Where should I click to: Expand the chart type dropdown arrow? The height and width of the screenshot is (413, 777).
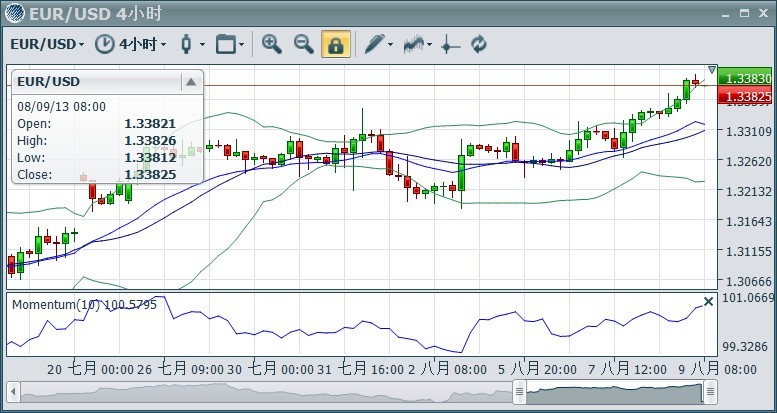click(x=202, y=45)
